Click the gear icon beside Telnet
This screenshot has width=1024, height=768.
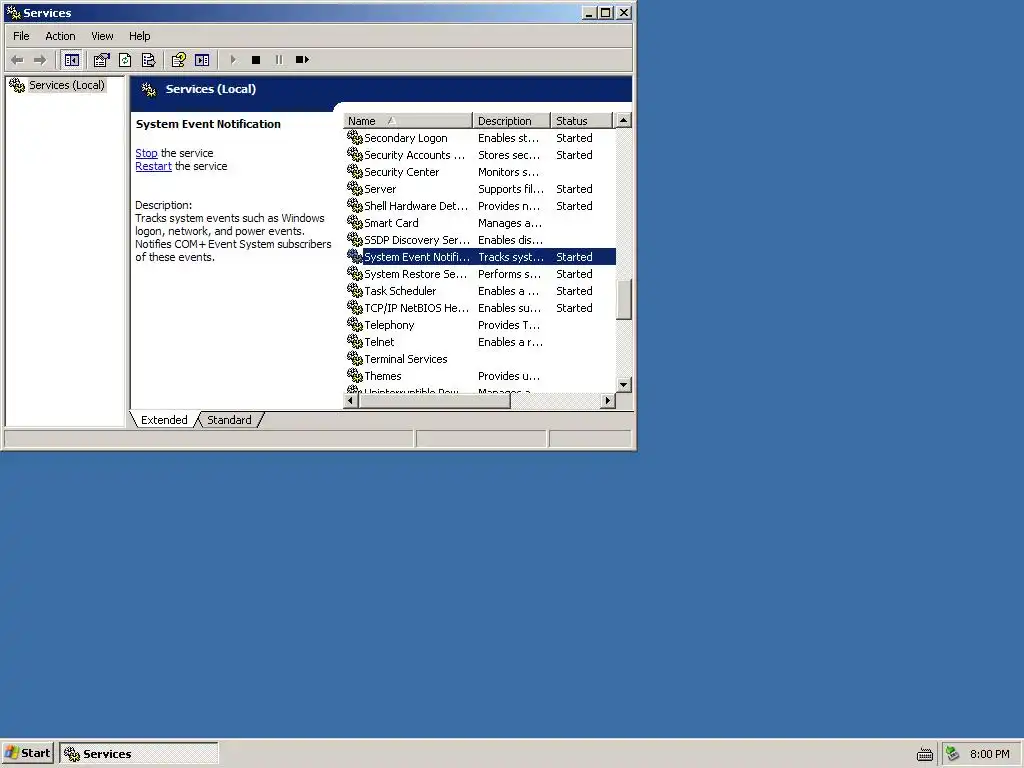point(355,342)
